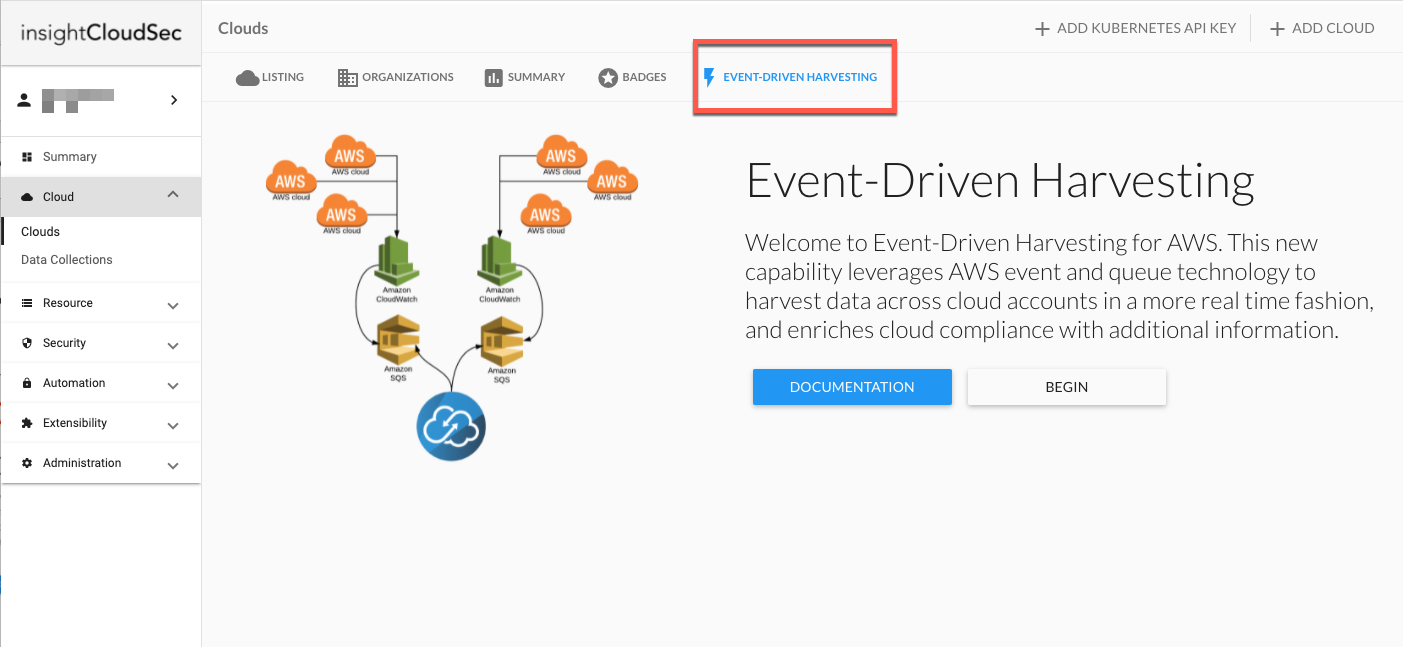Click the Automation sidebar menu label
Viewport: 1403px width, 647px height.
click(x=74, y=383)
